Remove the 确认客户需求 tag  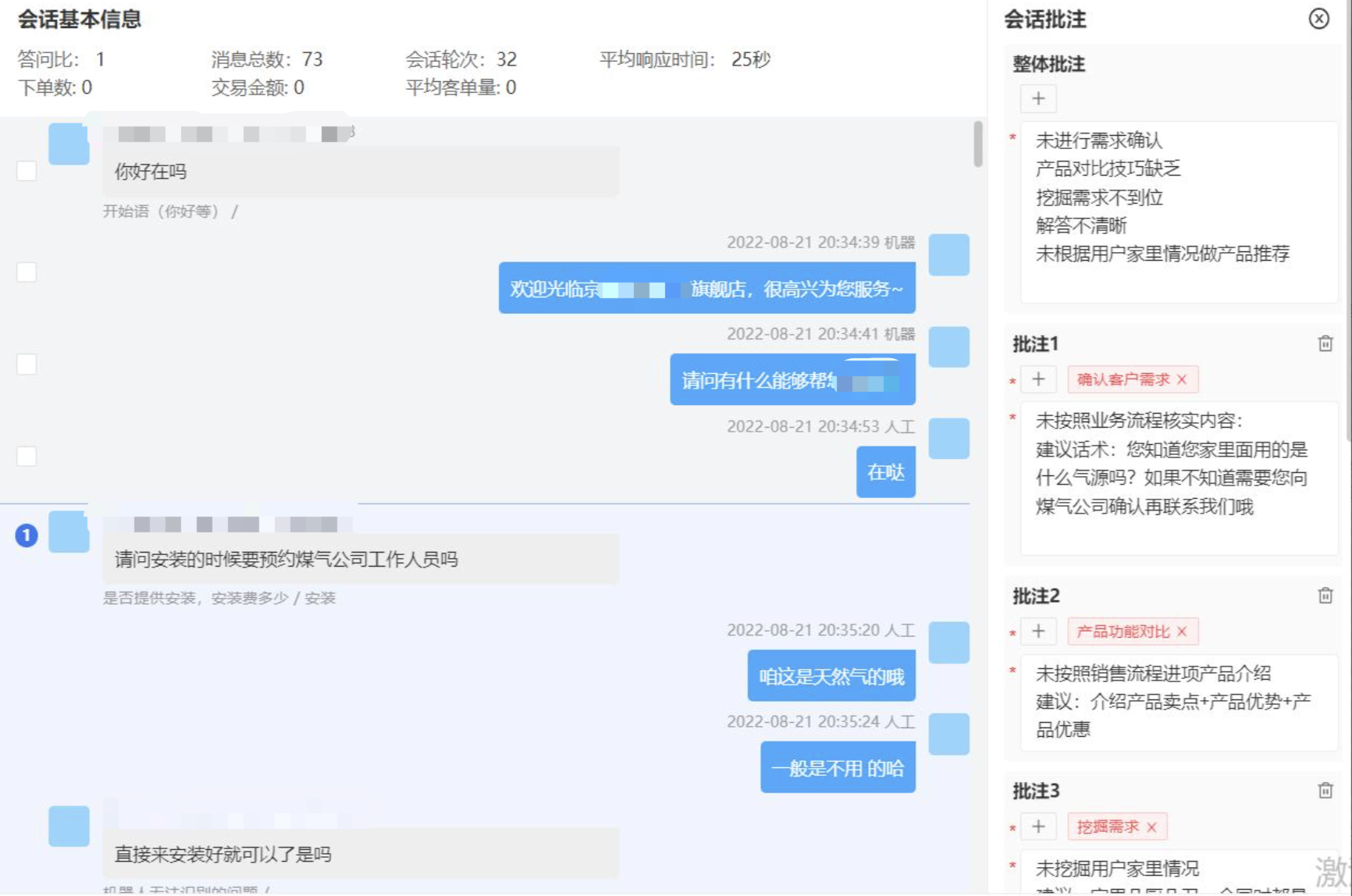[x=1182, y=379]
